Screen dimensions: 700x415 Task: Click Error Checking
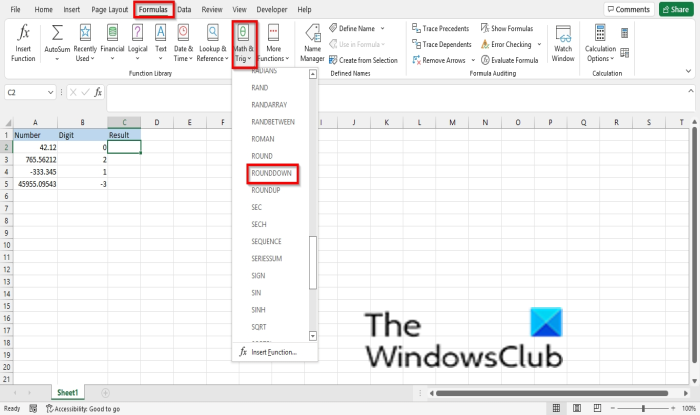[506, 44]
